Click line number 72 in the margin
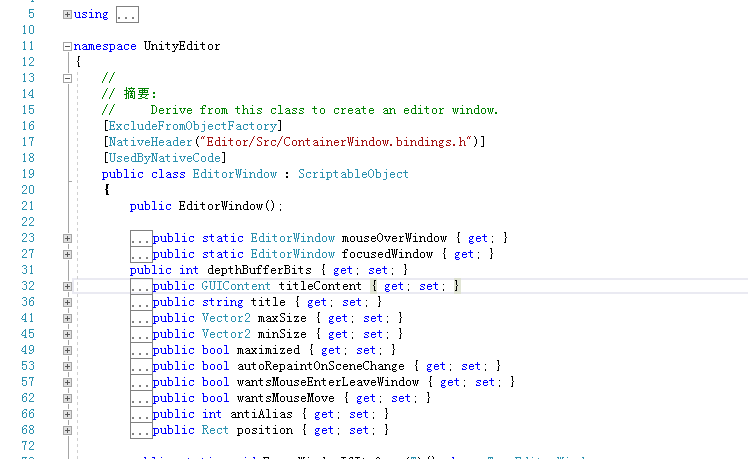748x459 pixels. click(x=28, y=446)
